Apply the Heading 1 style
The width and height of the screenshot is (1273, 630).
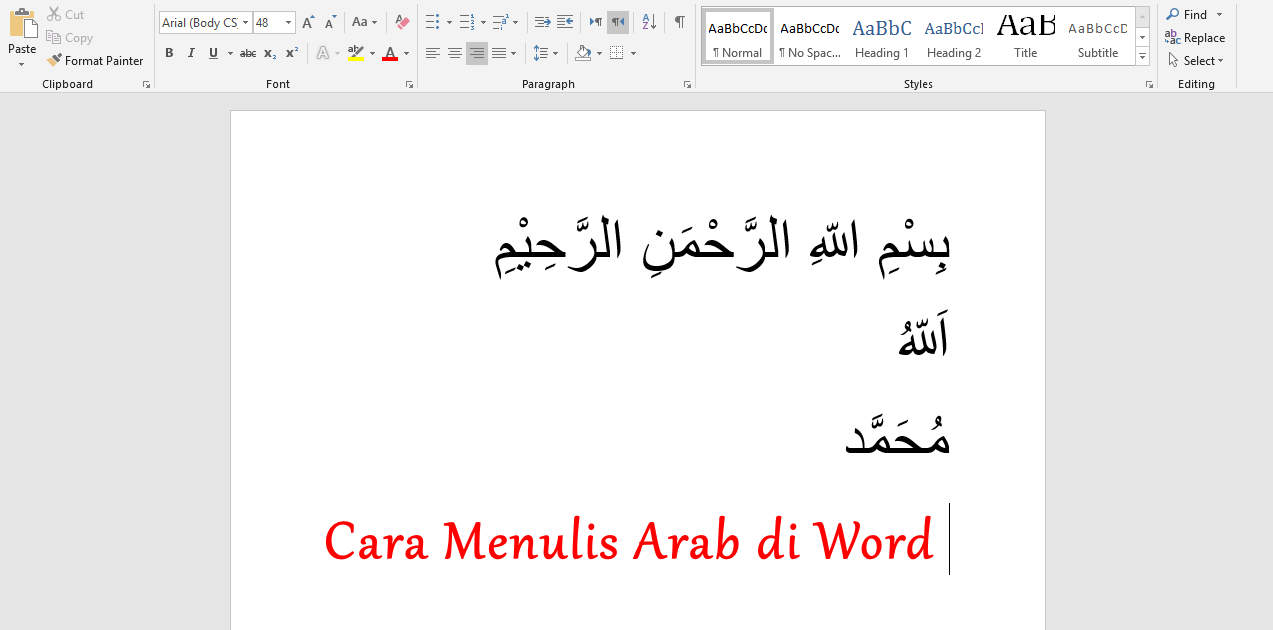(882, 37)
